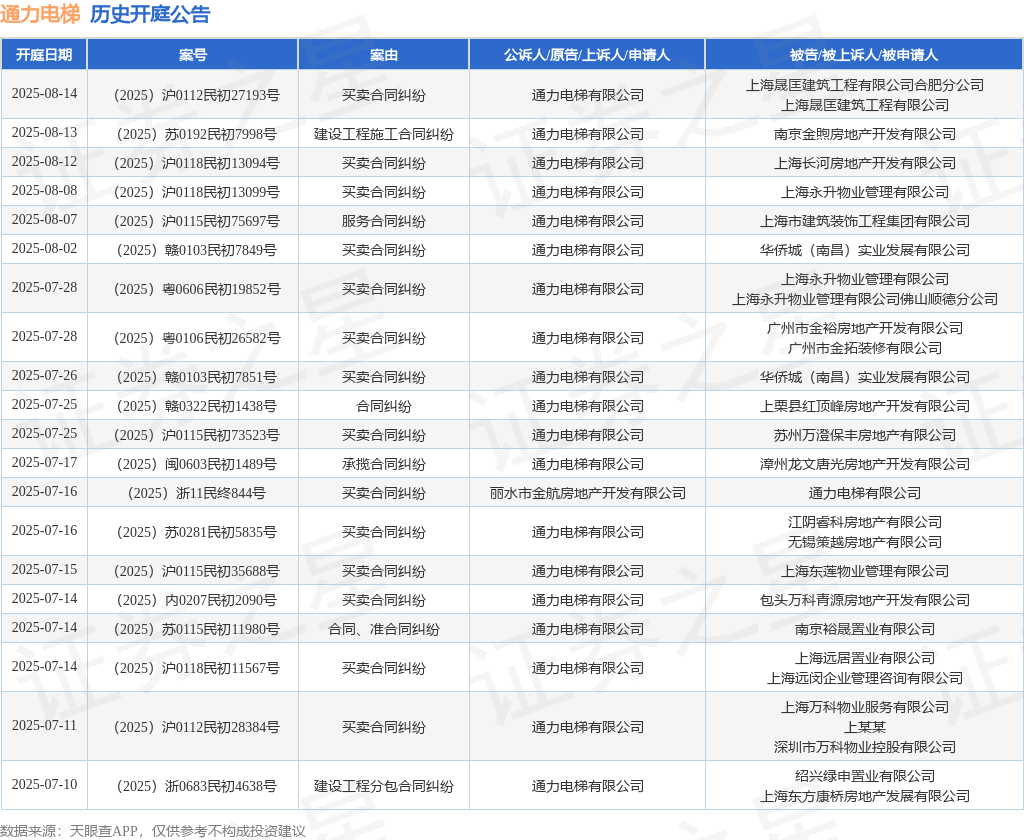Click date cell 2025-07-15
Screen dimensions: 1024x840
44,570
